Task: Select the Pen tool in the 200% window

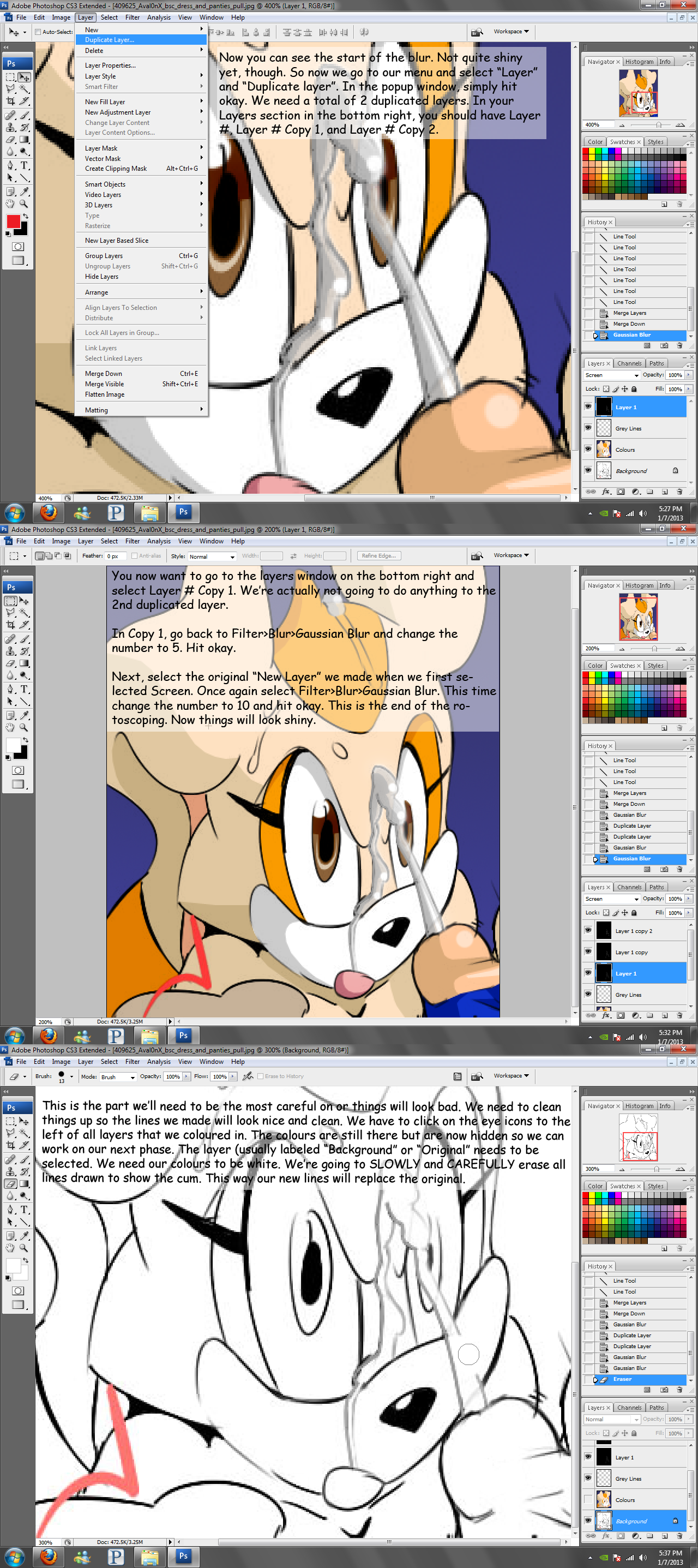Action: point(10,689)
